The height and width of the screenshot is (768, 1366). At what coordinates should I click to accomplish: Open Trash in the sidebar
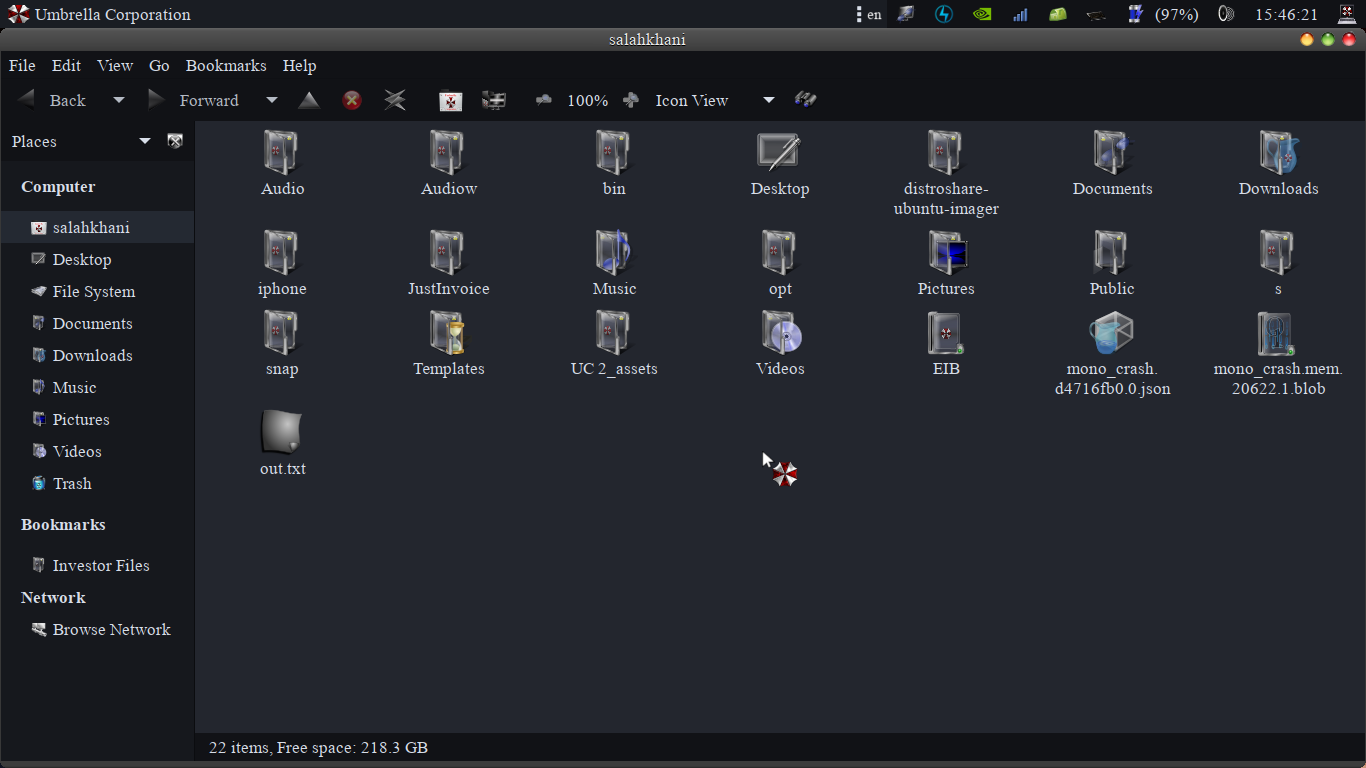[97, 483]
